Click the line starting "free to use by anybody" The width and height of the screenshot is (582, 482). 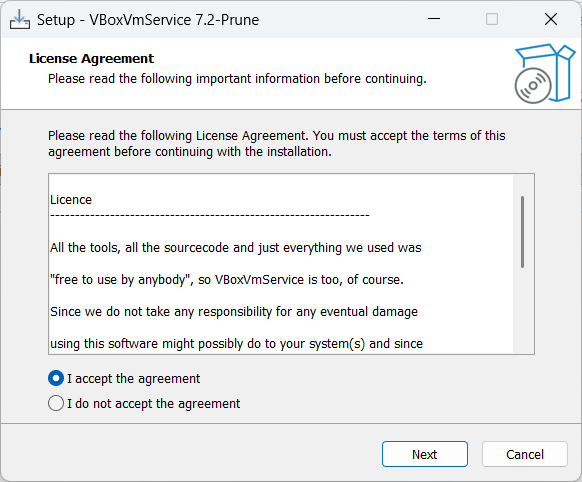point(227,279)
